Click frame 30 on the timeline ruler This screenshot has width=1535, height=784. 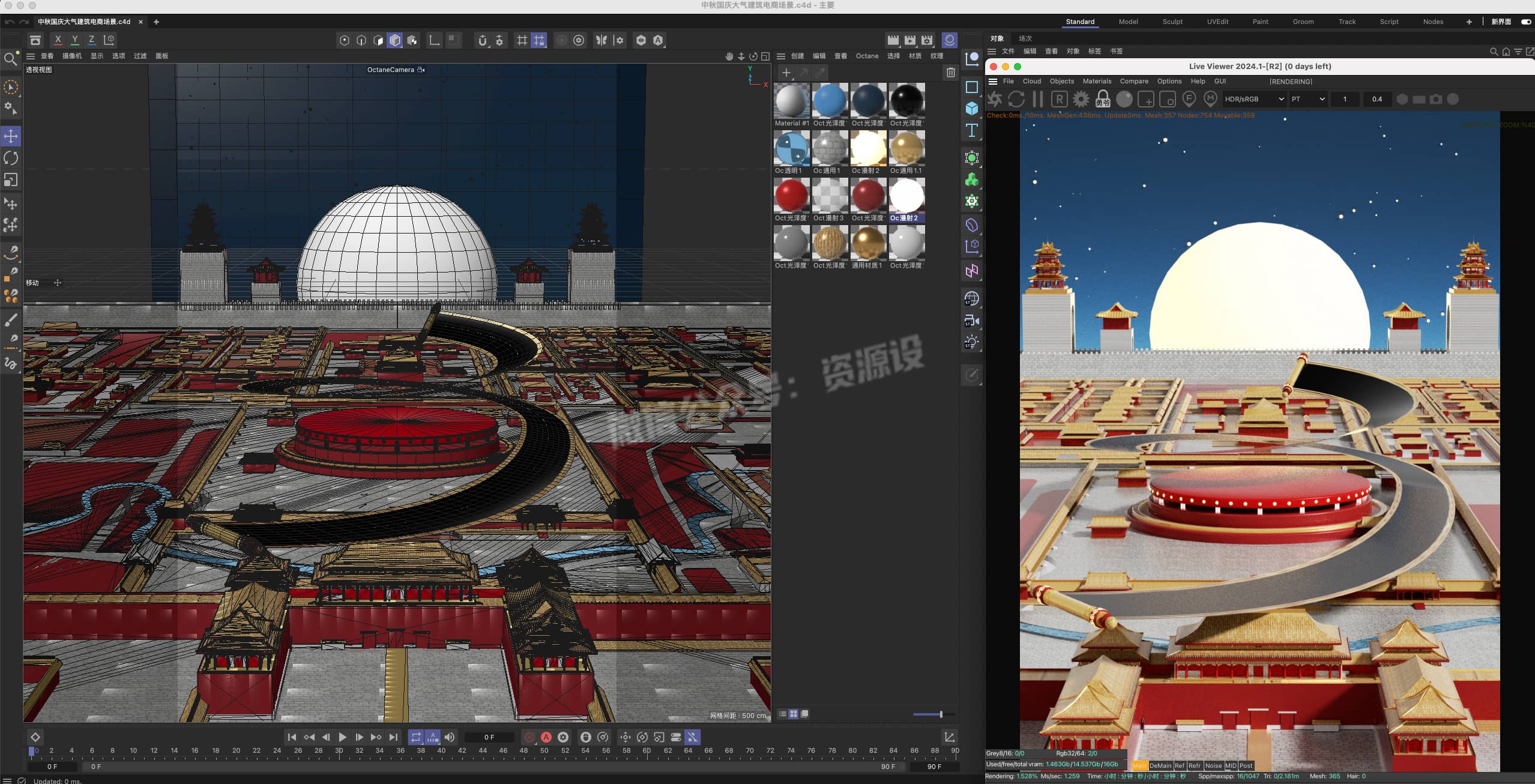pyautogui.click(x=339, y=750)
